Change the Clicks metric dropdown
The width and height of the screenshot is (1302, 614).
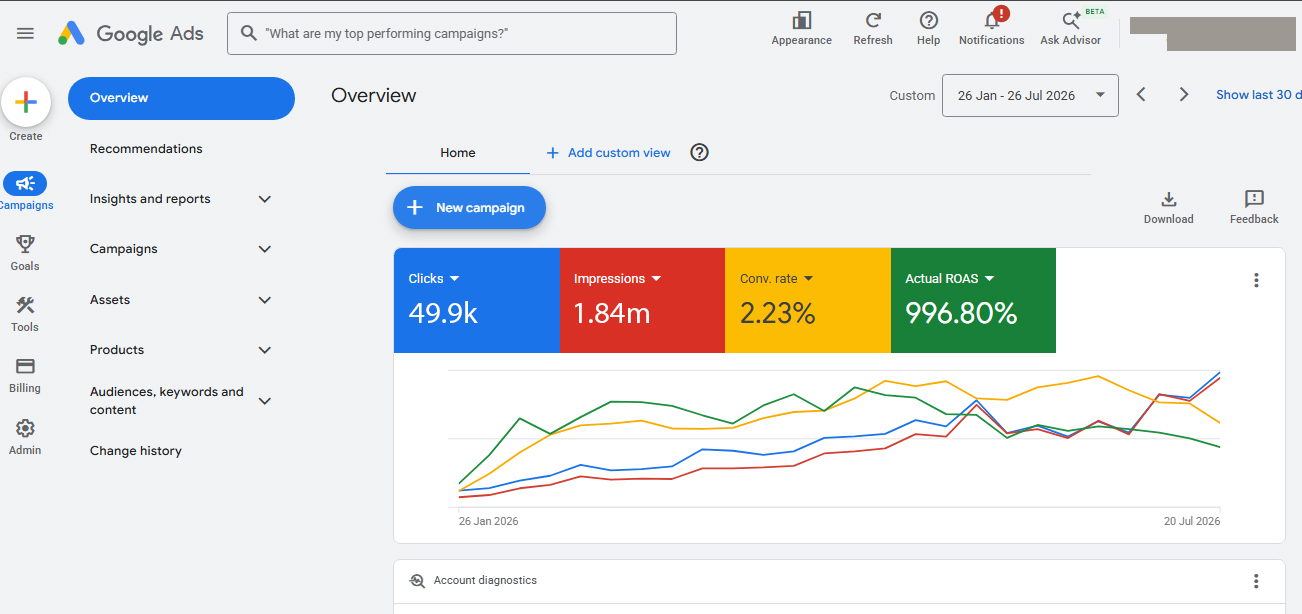454,278
